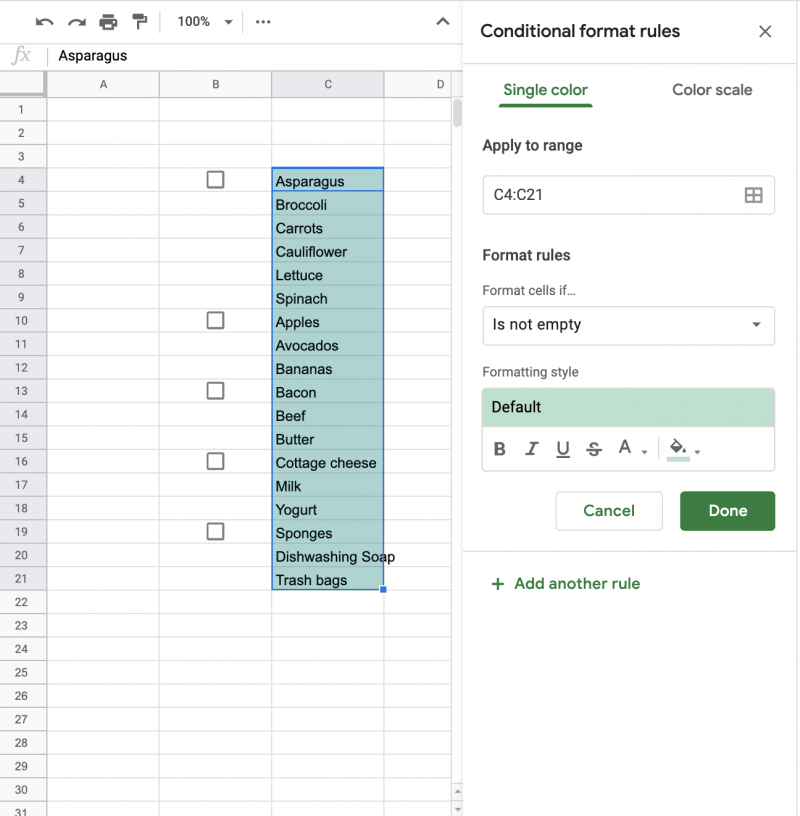Viewport: 800px width, 816px height.
Task: Select the Single color tab
Action: pos(545,90)
